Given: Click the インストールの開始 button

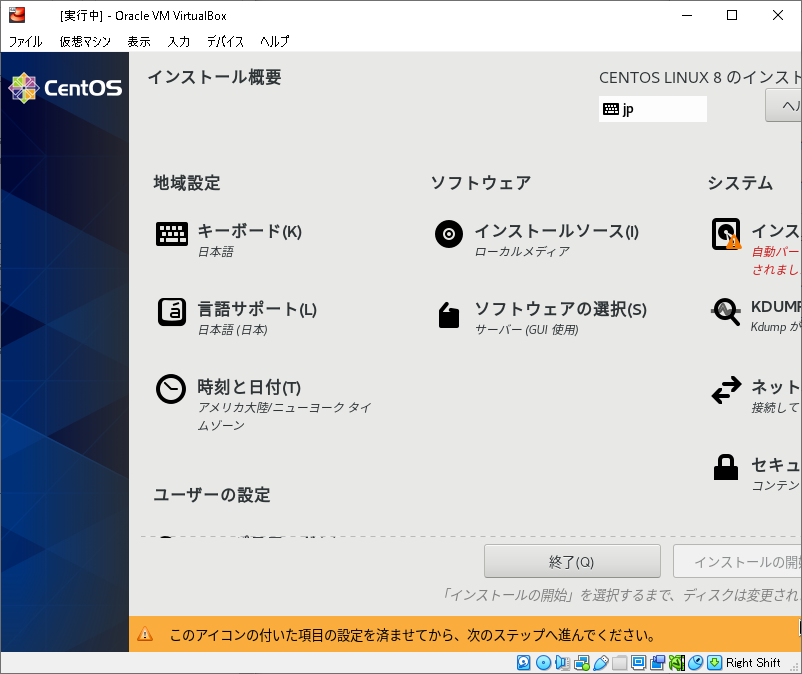Looking at the screenshot, I should 737,561.
